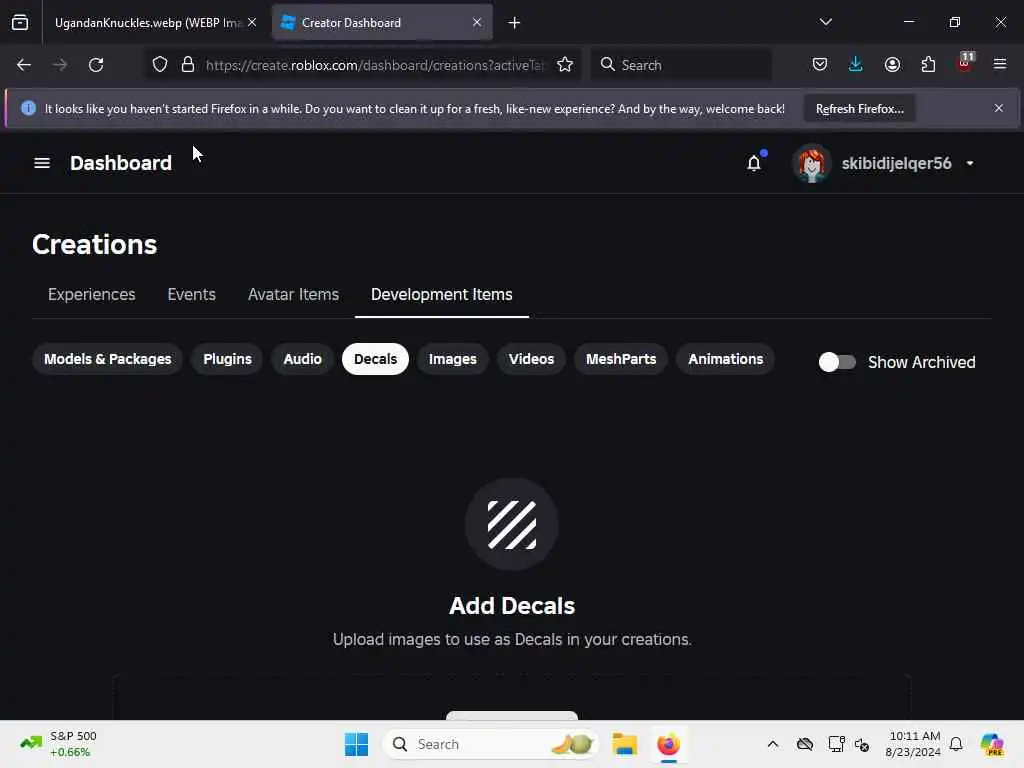Image resolution: width=1024 pixels, height=768 pixels.
Task: Open File Explorer from the taskbar
Action: [x=625, y=744]
